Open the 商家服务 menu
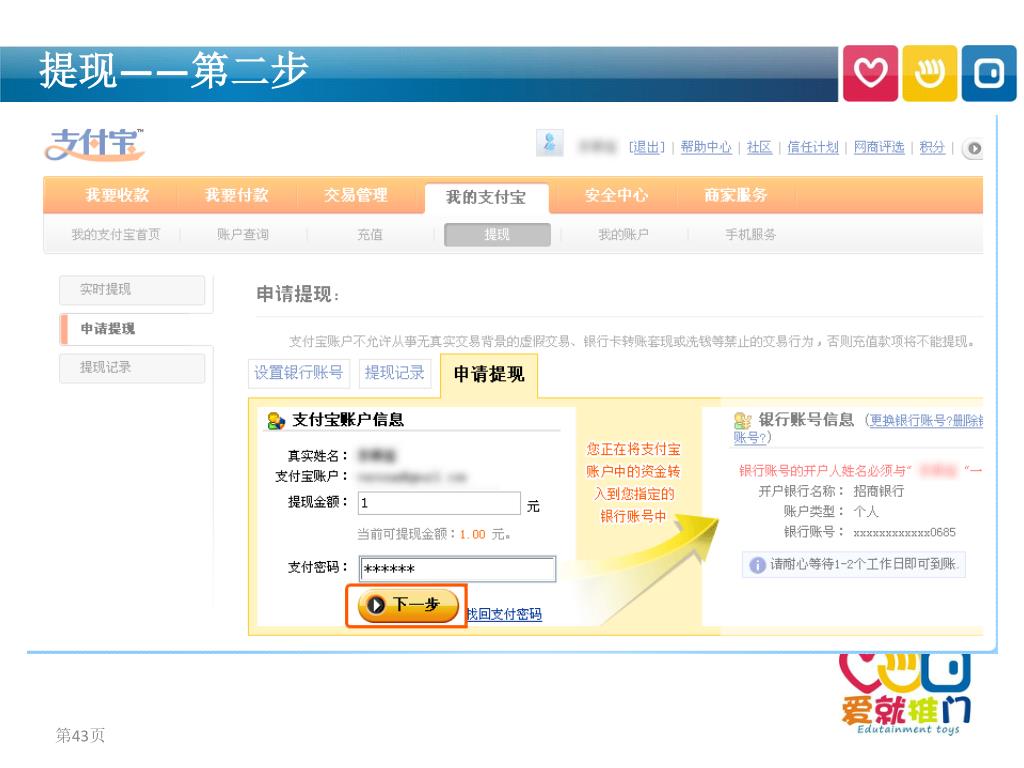1024x768 pixels. 735,195
